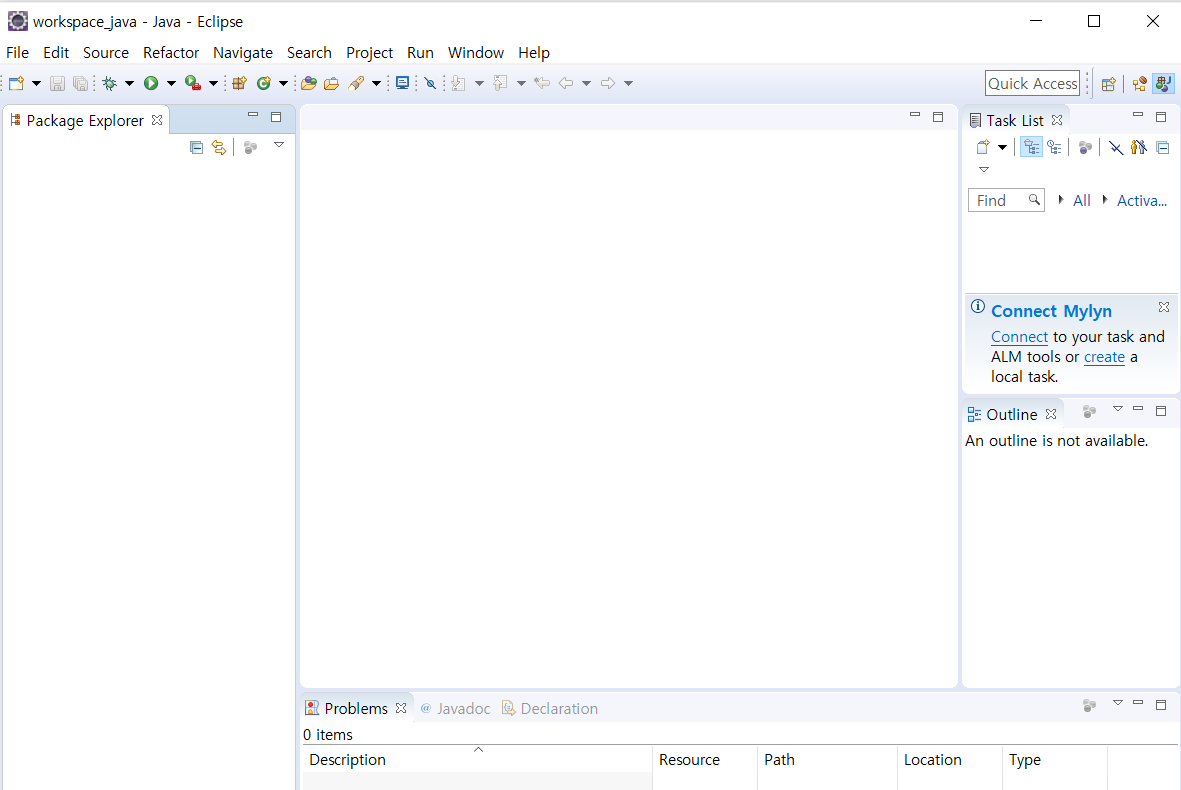
Task: Open the New Task dropdown arrow
Action: (1002, 148)
